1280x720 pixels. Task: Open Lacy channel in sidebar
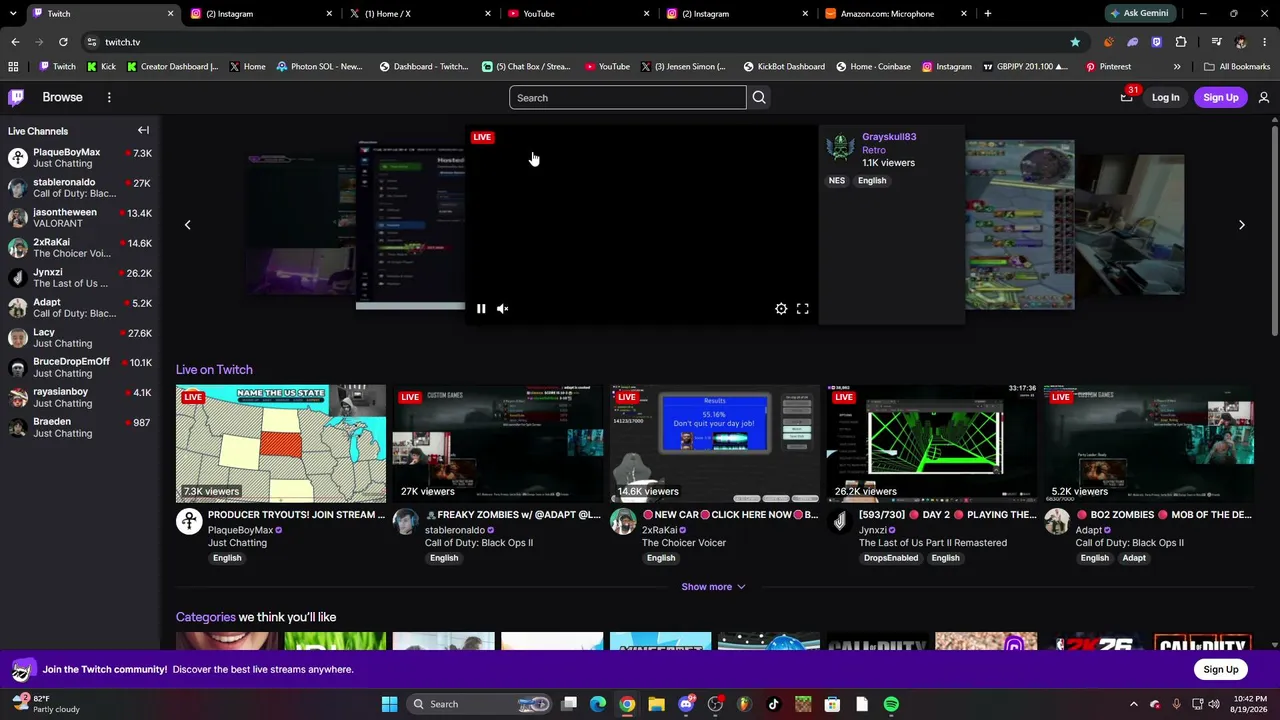80,338
